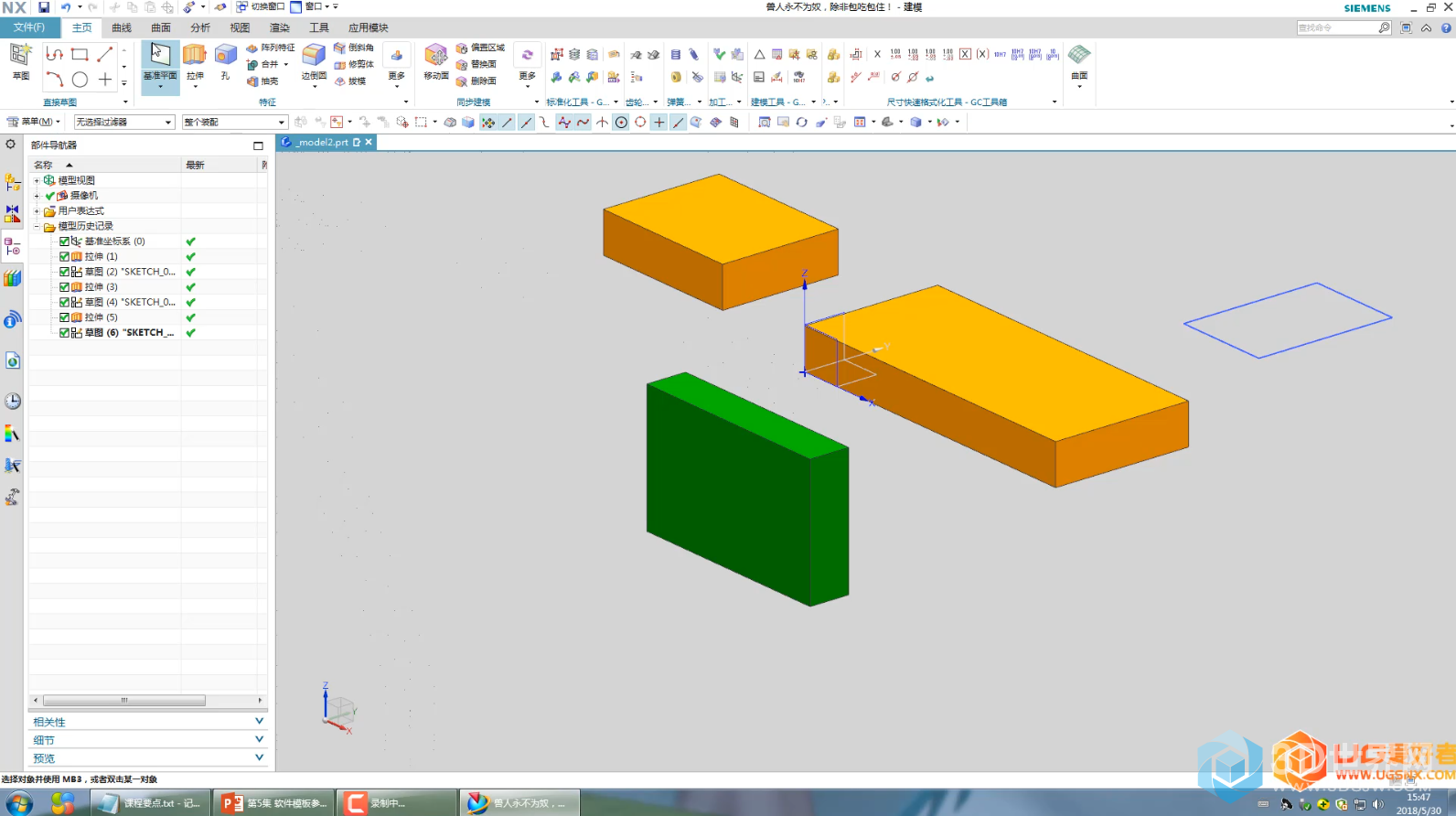
Task: Switch to the 分析 ribbon tab
Action: click(x=200, y=27)
